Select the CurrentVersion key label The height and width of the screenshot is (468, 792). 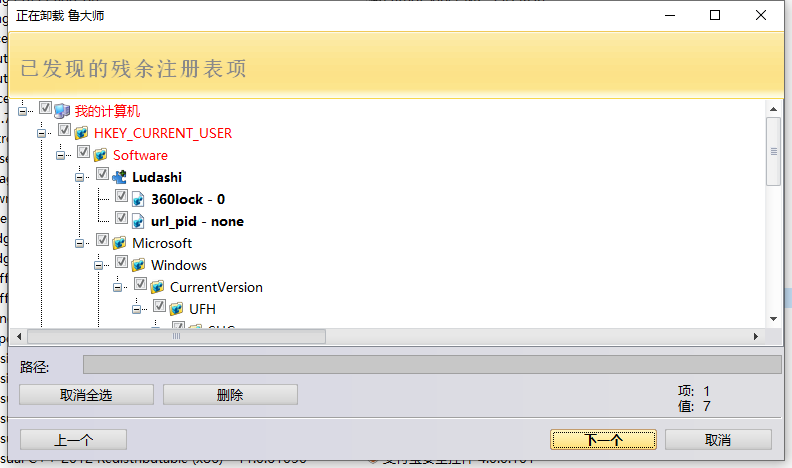point(216,287)
